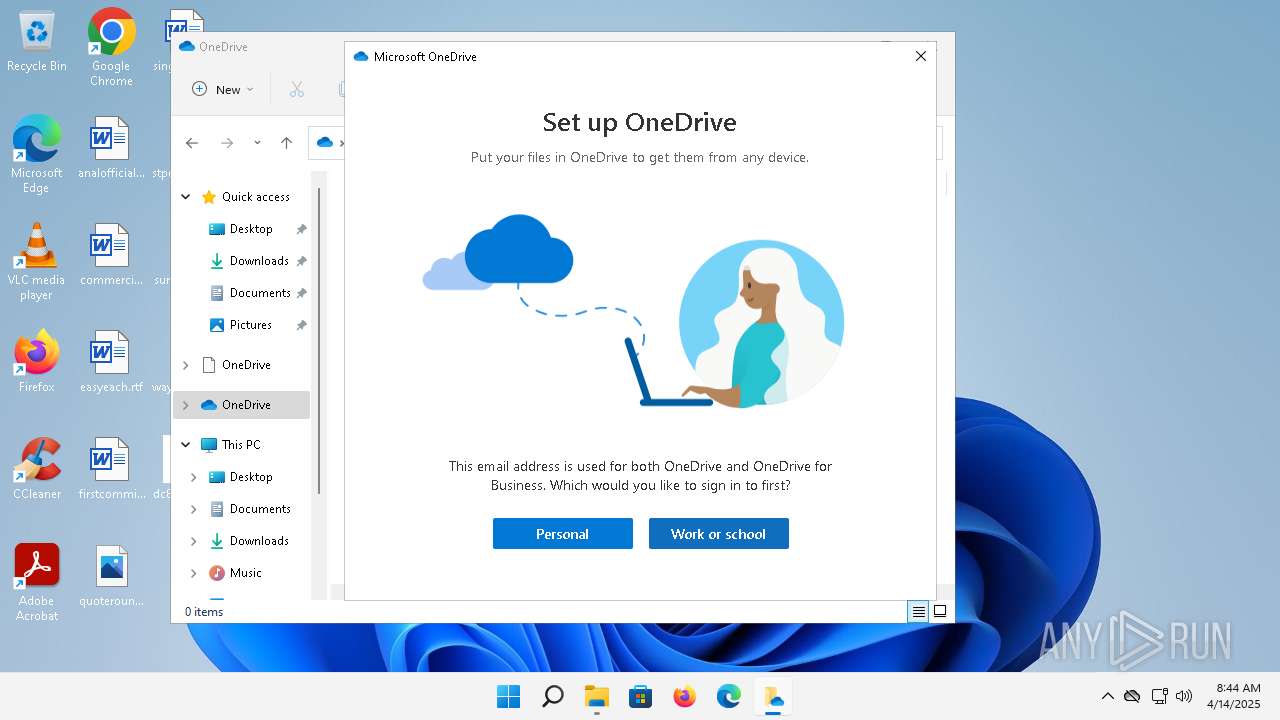Image resolution: width=1280 pixels, height=720 pixels.
Task: Switch Explorer to details view
Action: pyautogui.click(x=918, y=612)
